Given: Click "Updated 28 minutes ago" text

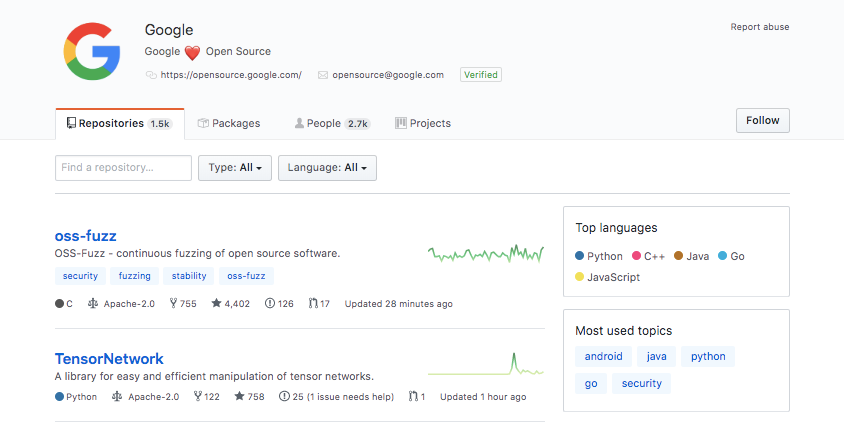Looking at the screenshot, I should [398, 304].
